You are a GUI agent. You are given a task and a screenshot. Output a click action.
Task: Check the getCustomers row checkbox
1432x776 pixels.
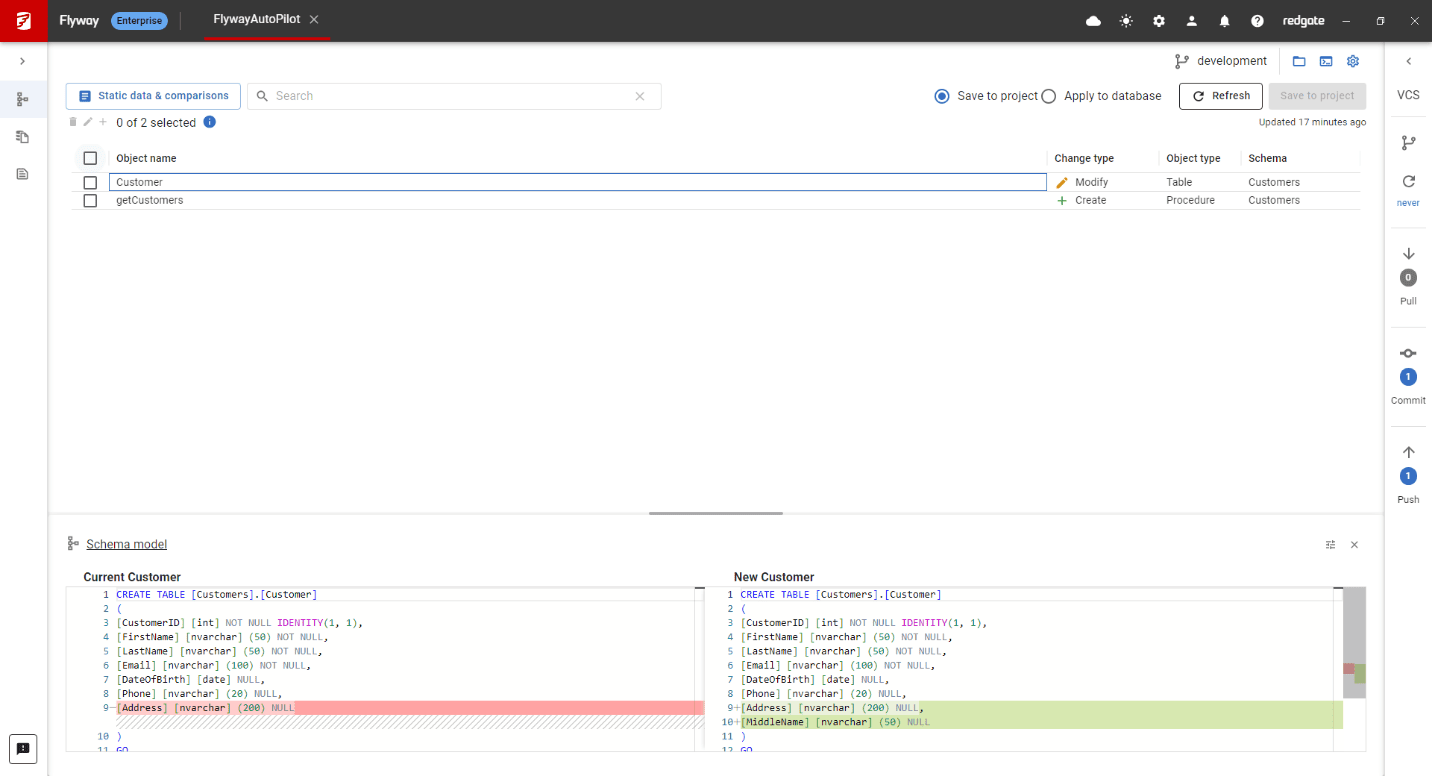pyautogui.click(x=90, y=201)
